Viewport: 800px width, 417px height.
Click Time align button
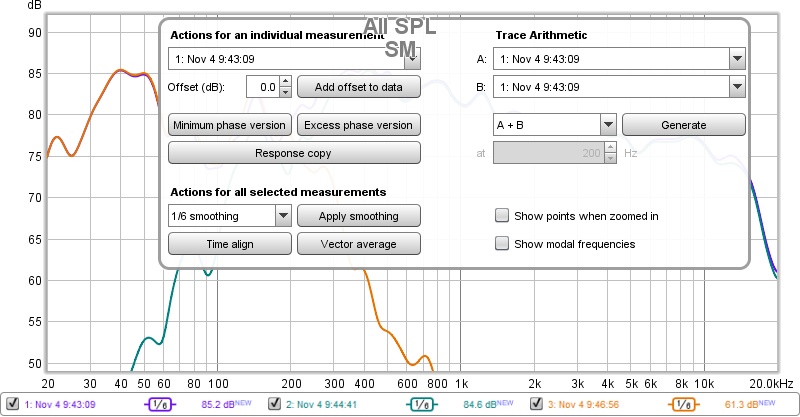tap(230, 244)
